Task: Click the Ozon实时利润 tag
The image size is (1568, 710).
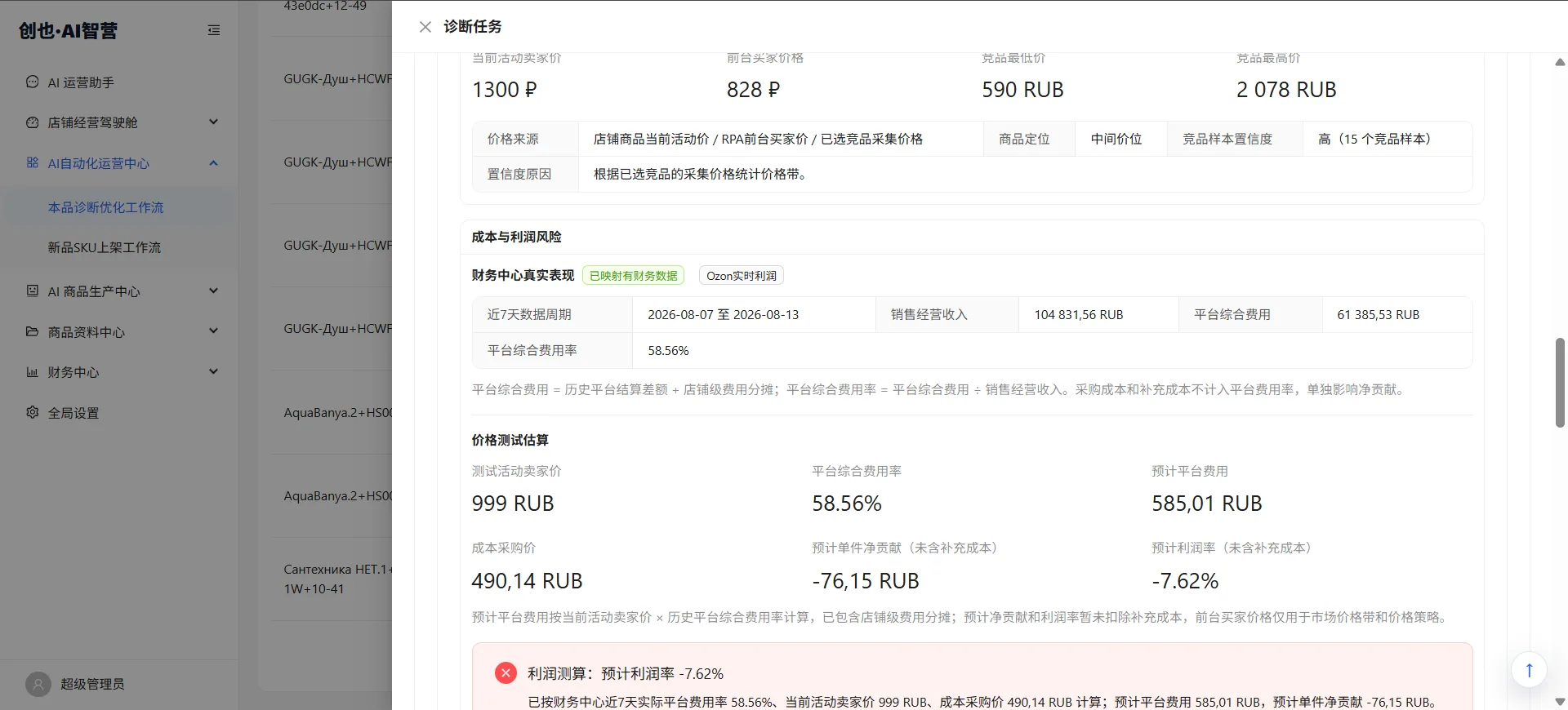Action: (x=742, y=276)
